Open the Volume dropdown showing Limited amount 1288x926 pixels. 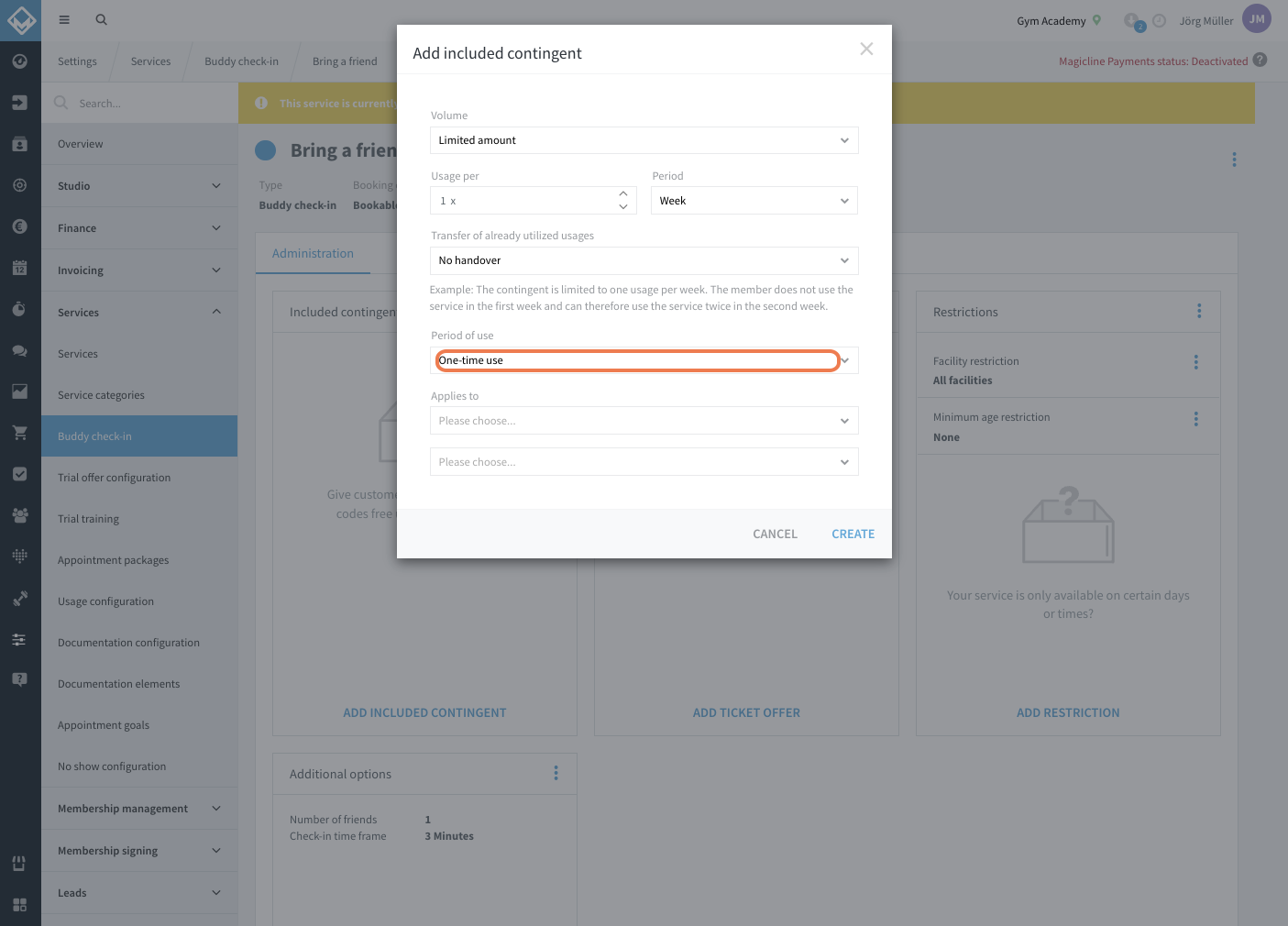click(644, 140)
